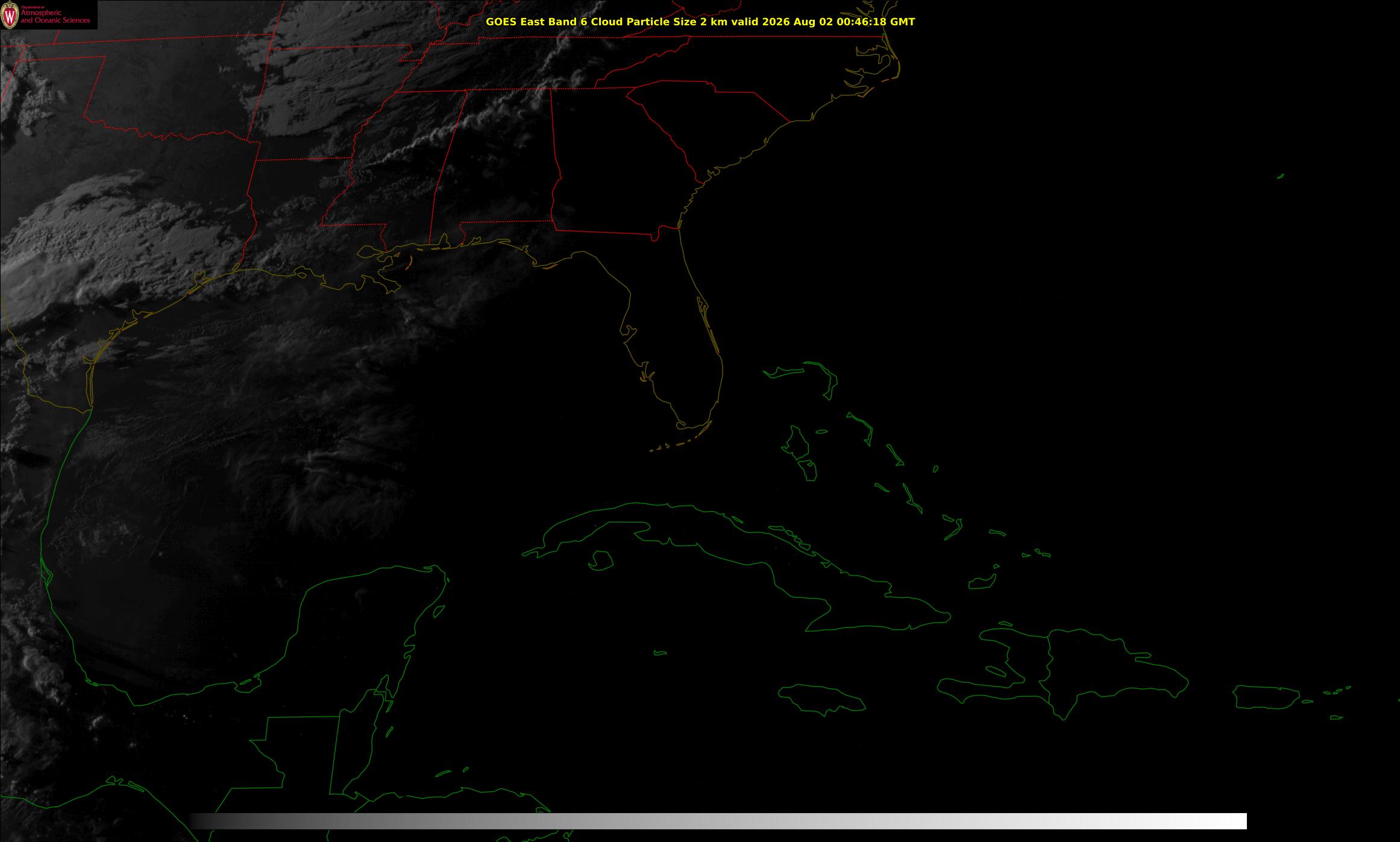Click the small Bermuda outline
Viewport: 1400px width, 842px height.
coord(1280,176)
